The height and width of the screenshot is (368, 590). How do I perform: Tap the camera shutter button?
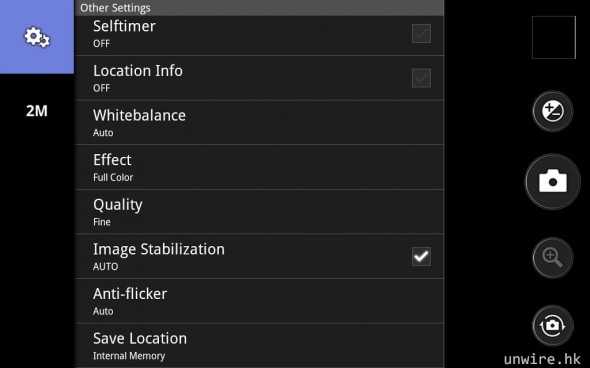pyautogui.click(x=553, y=182)
